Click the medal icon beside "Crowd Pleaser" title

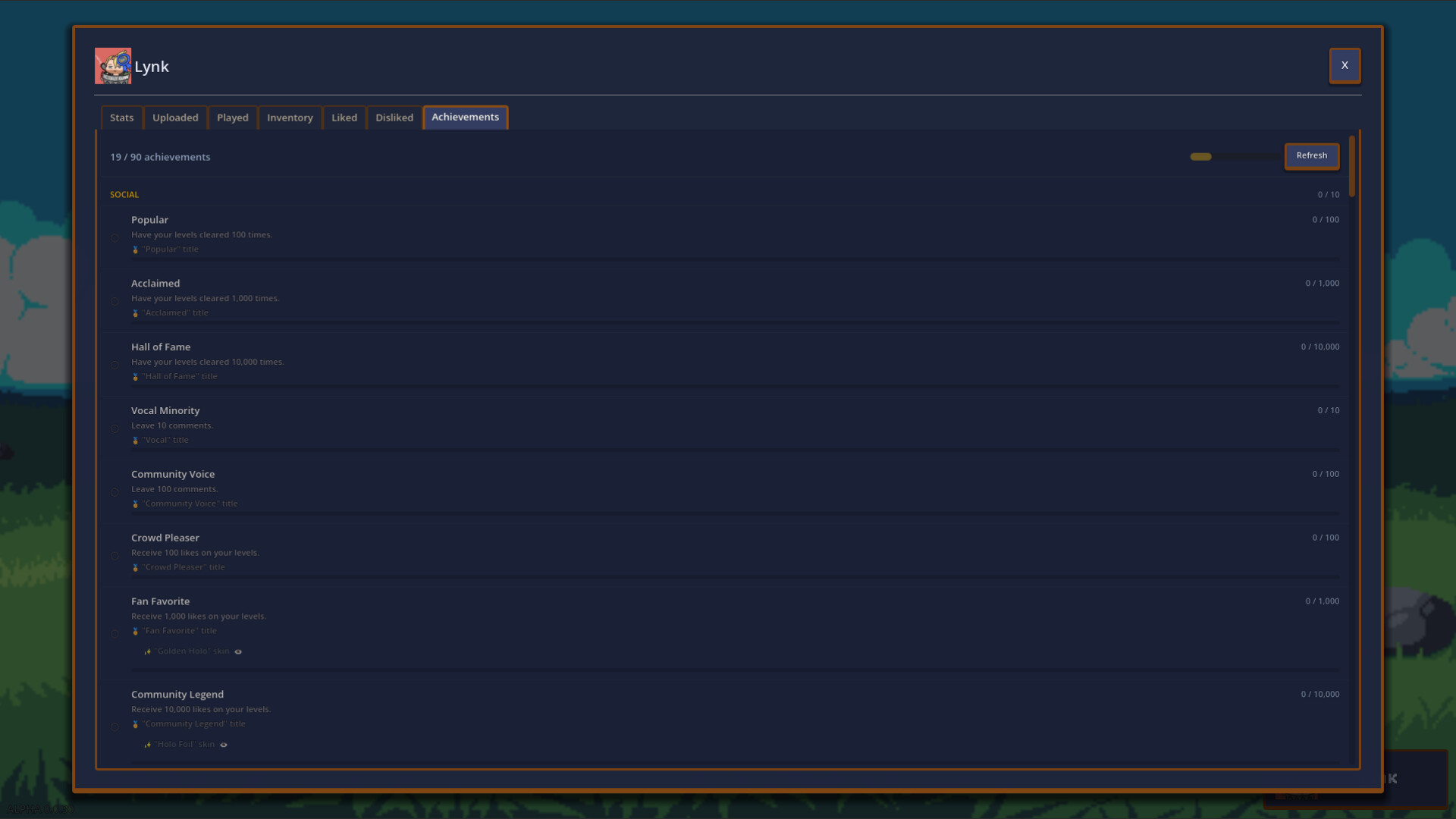[x=136, y=567]
